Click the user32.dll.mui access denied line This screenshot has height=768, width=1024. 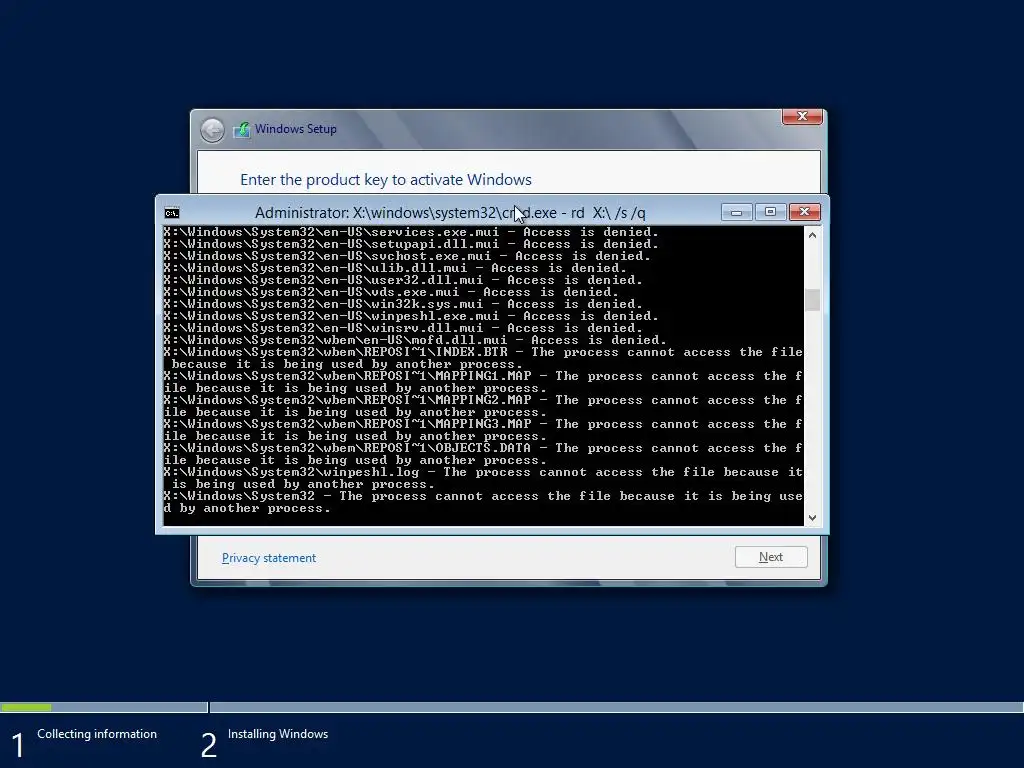pos(403,280)
